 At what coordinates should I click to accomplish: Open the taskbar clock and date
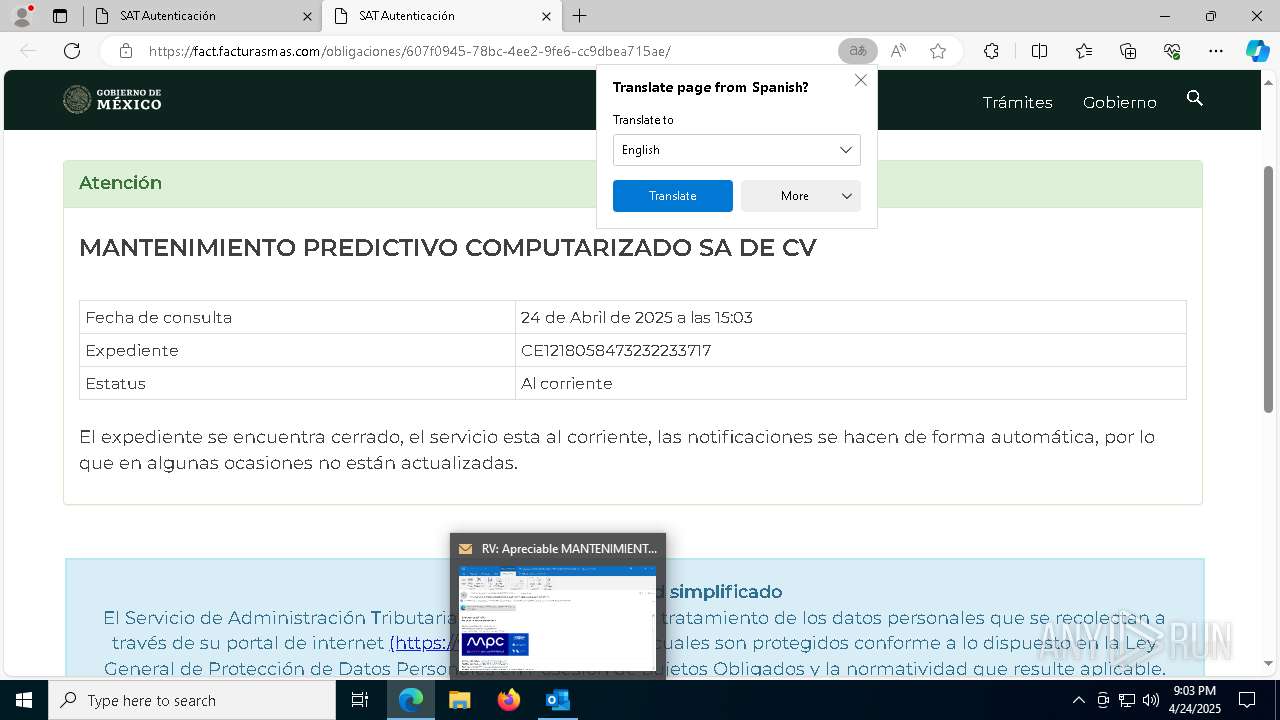[x=1194, y=700]
